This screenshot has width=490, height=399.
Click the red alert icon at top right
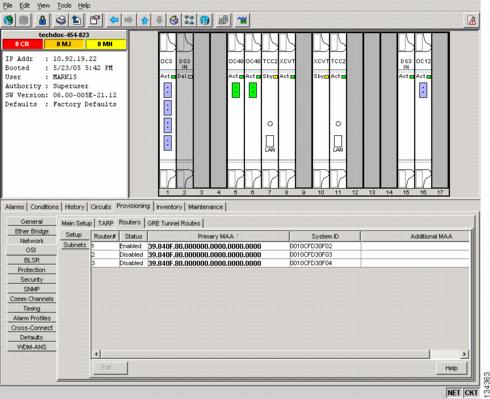coord(472,20)
